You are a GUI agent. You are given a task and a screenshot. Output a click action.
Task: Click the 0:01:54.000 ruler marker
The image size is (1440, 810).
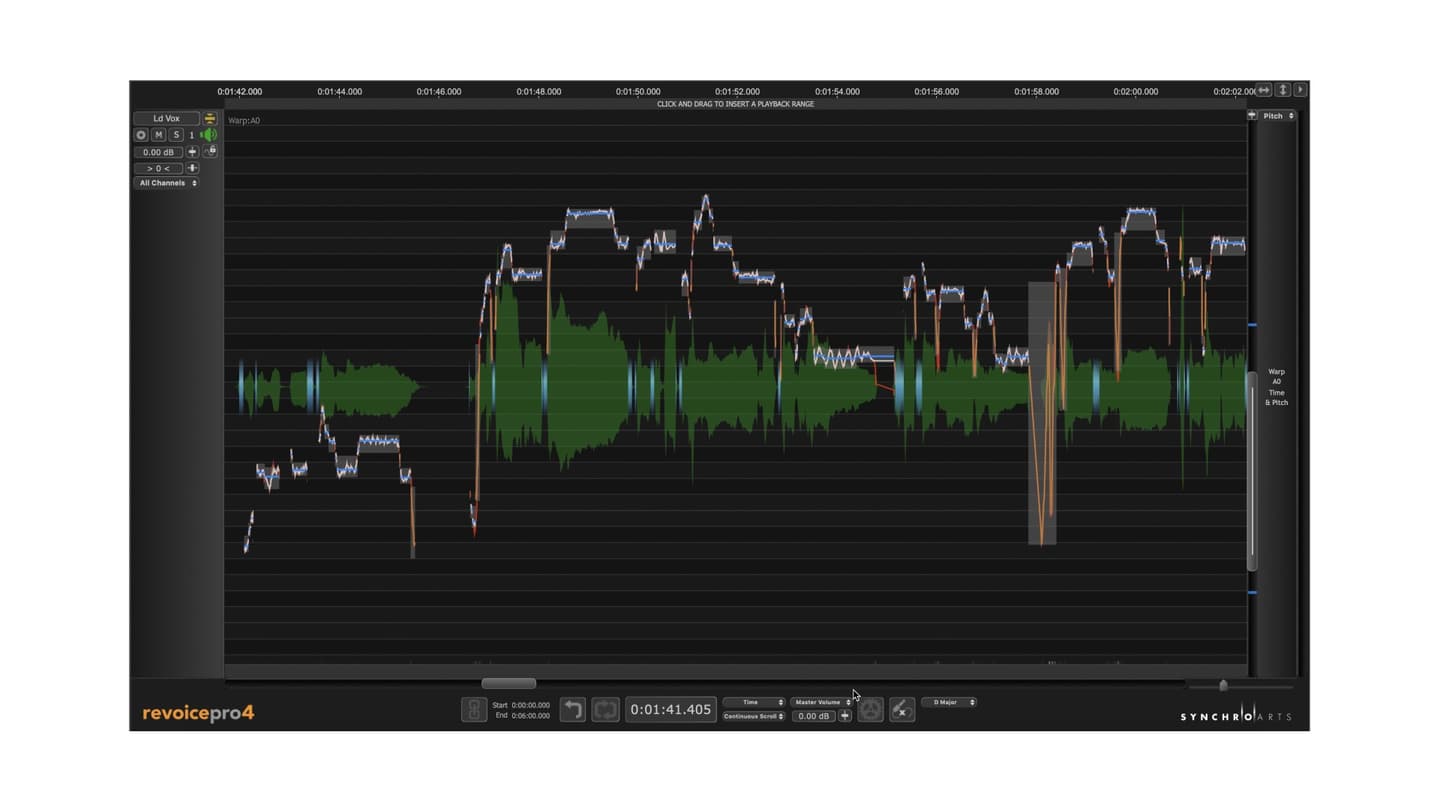pyautogui.click(x=837, y=91)
